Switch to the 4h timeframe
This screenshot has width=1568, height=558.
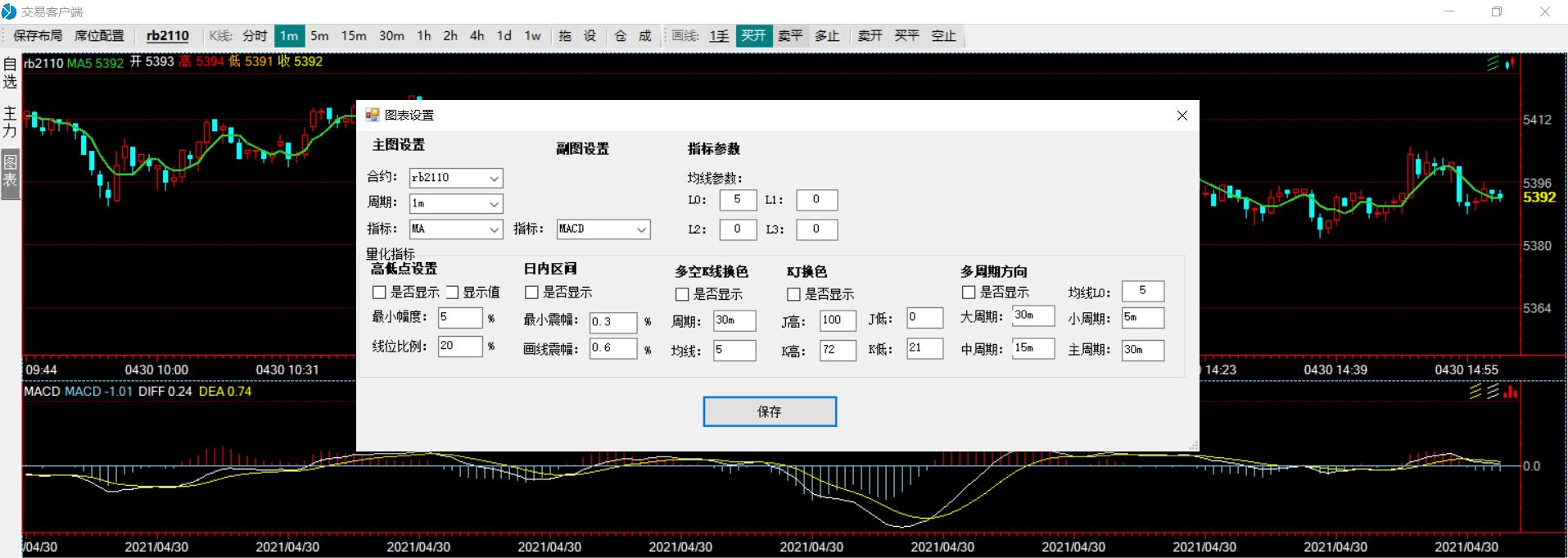click(x=477, y=36)
